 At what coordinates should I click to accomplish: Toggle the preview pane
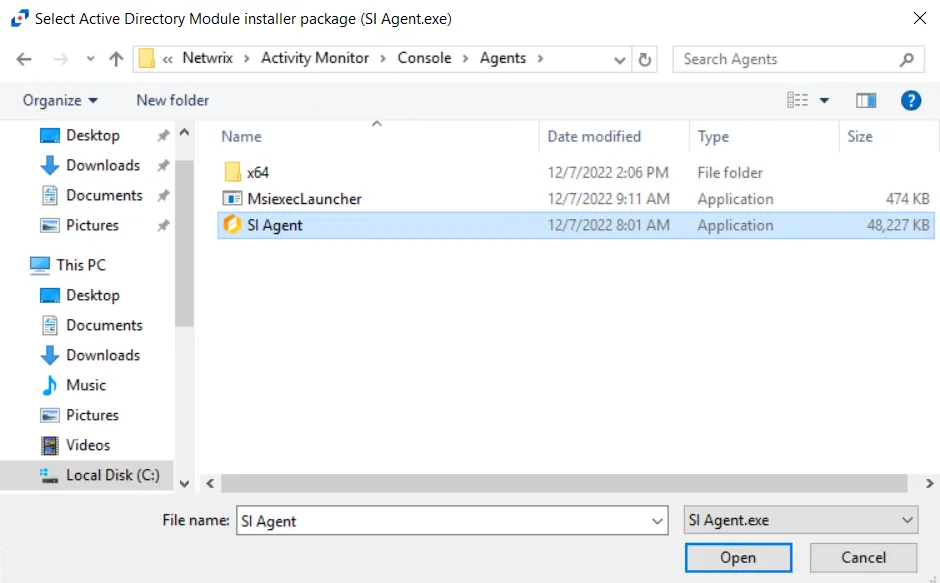click(866, 100)
